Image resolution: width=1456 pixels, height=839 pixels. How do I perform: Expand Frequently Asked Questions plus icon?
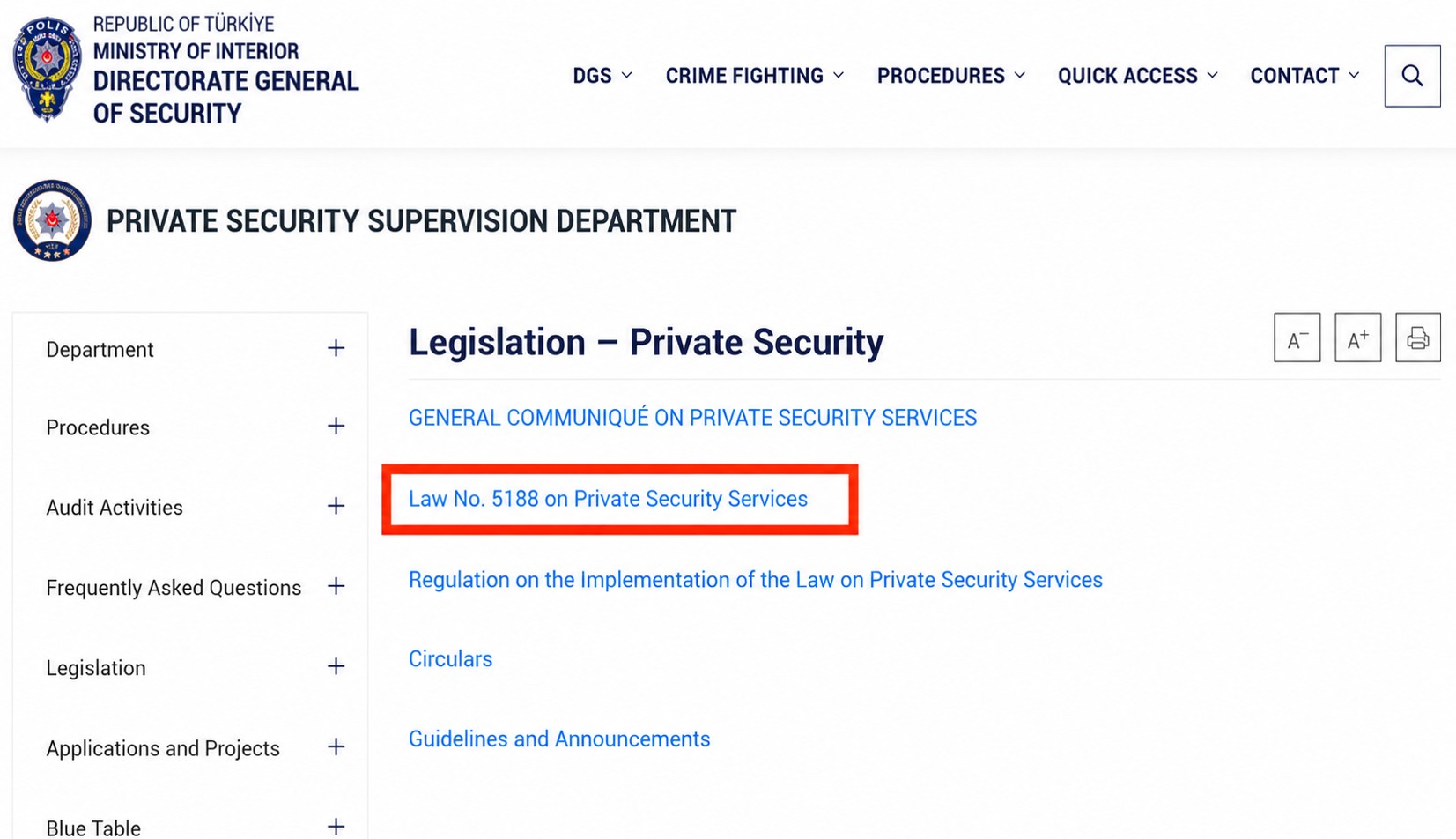point(336,586)
